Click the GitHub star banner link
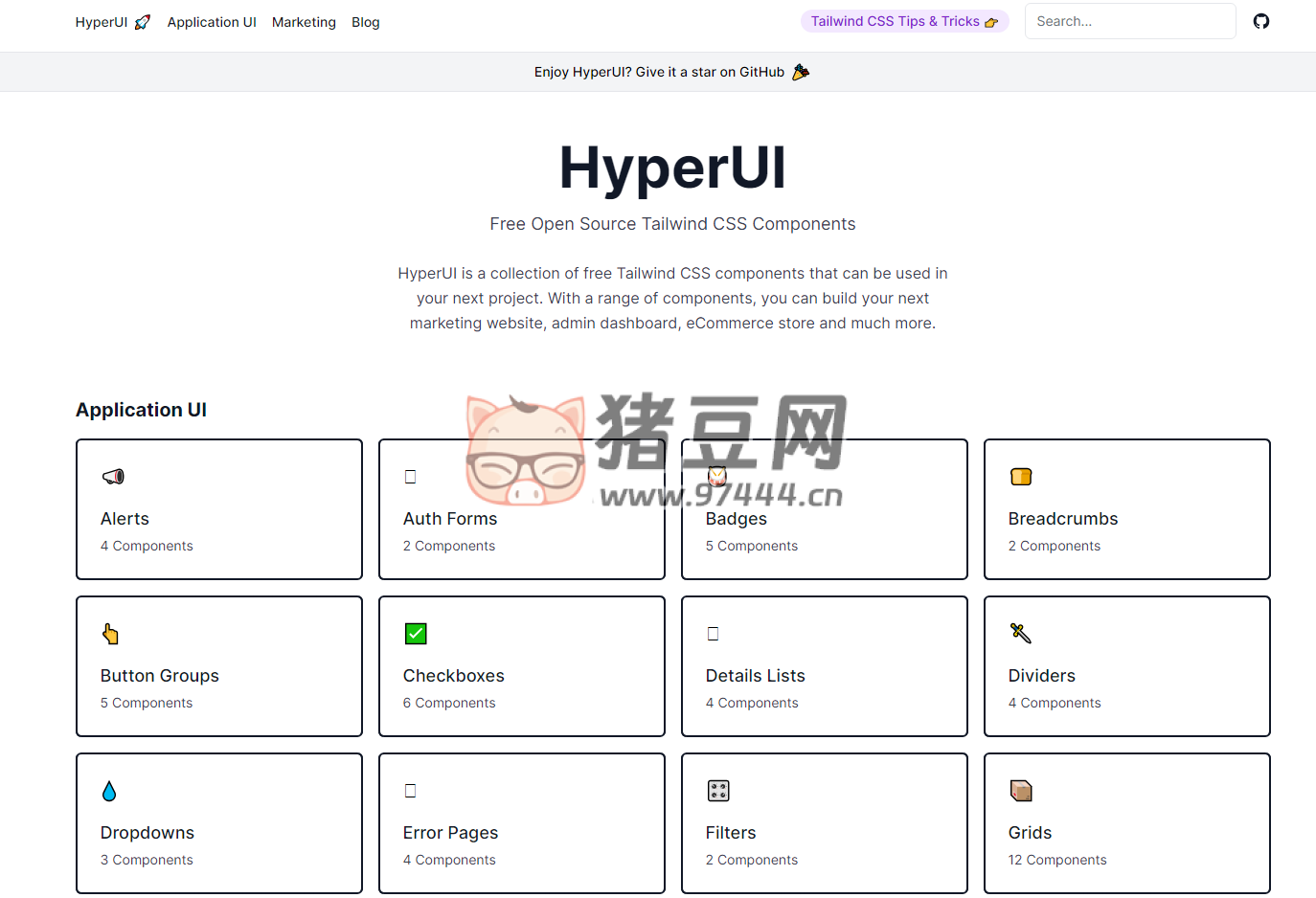This screenshot has width=1316, height=898. click(672, 71)
